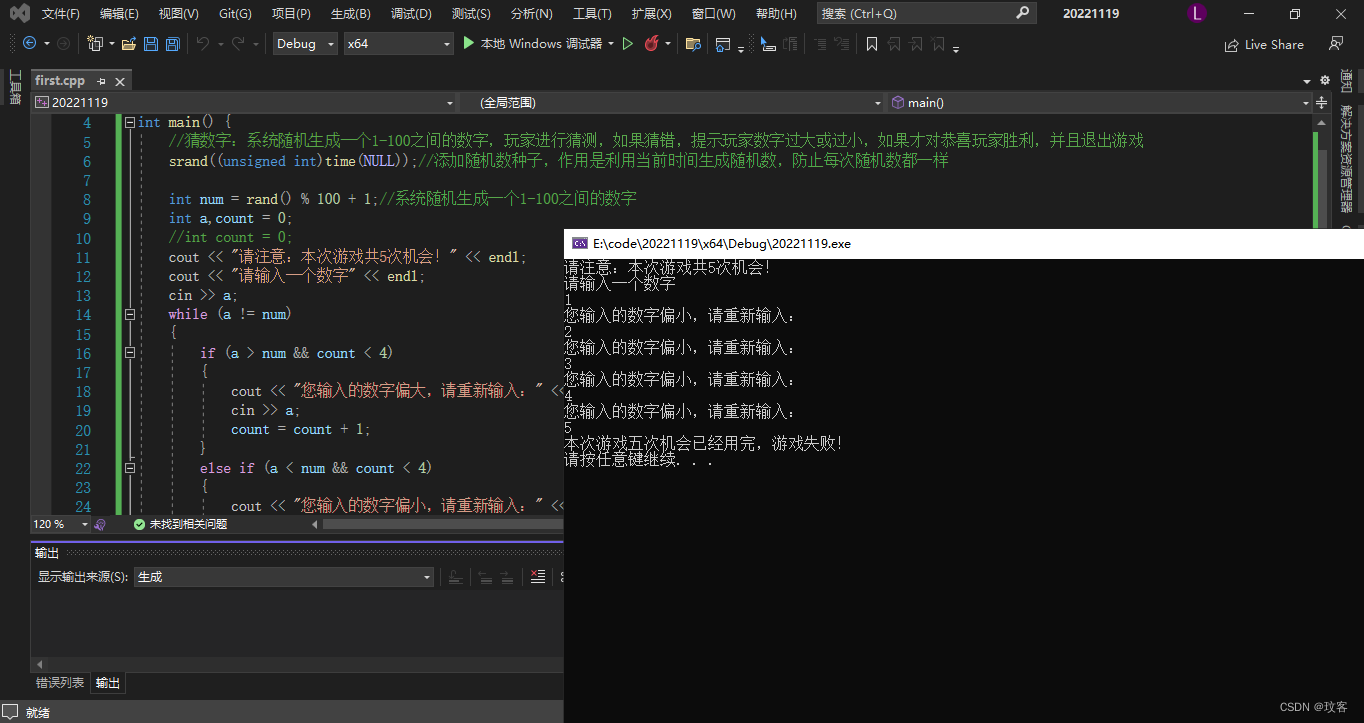Click the clear bookmarks icon

click(x=937, y=44)
